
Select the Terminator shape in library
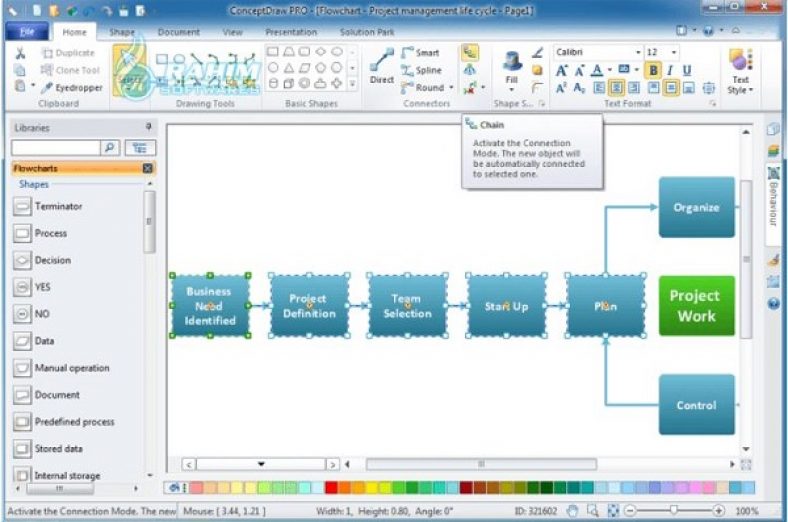pyautogui.click(x=48, y=206)
